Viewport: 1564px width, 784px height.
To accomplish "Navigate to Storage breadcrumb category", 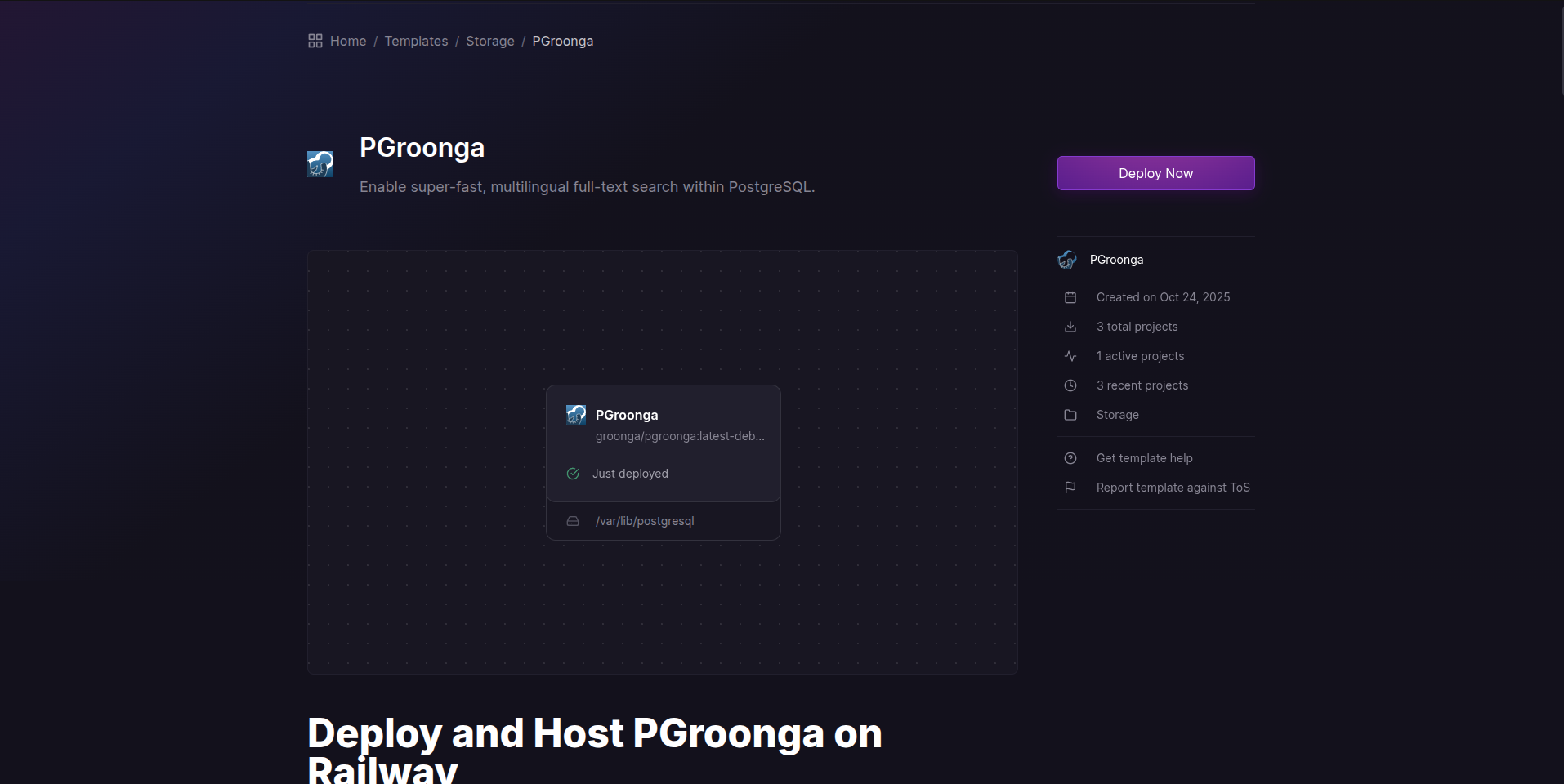I will coord(490,41).
